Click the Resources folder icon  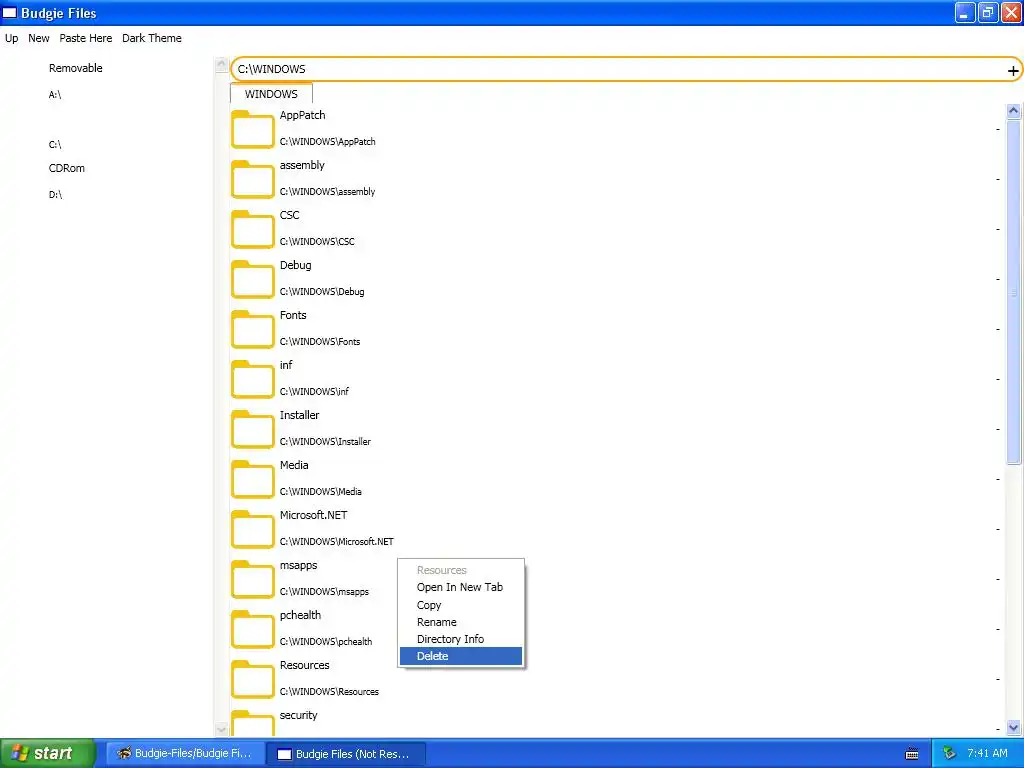coord(252,679)
